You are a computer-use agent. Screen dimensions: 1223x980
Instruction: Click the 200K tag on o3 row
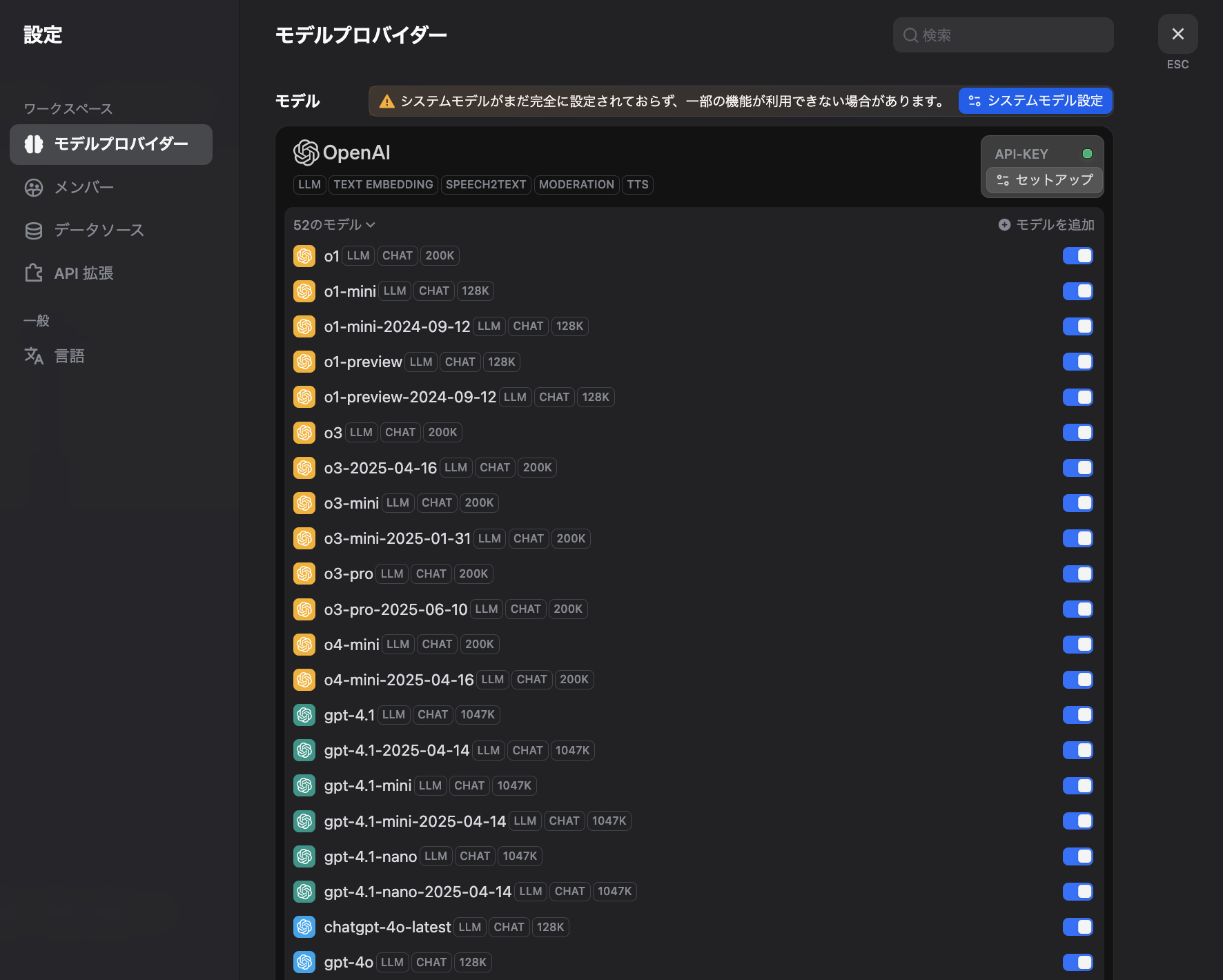(x=442, y=433)
